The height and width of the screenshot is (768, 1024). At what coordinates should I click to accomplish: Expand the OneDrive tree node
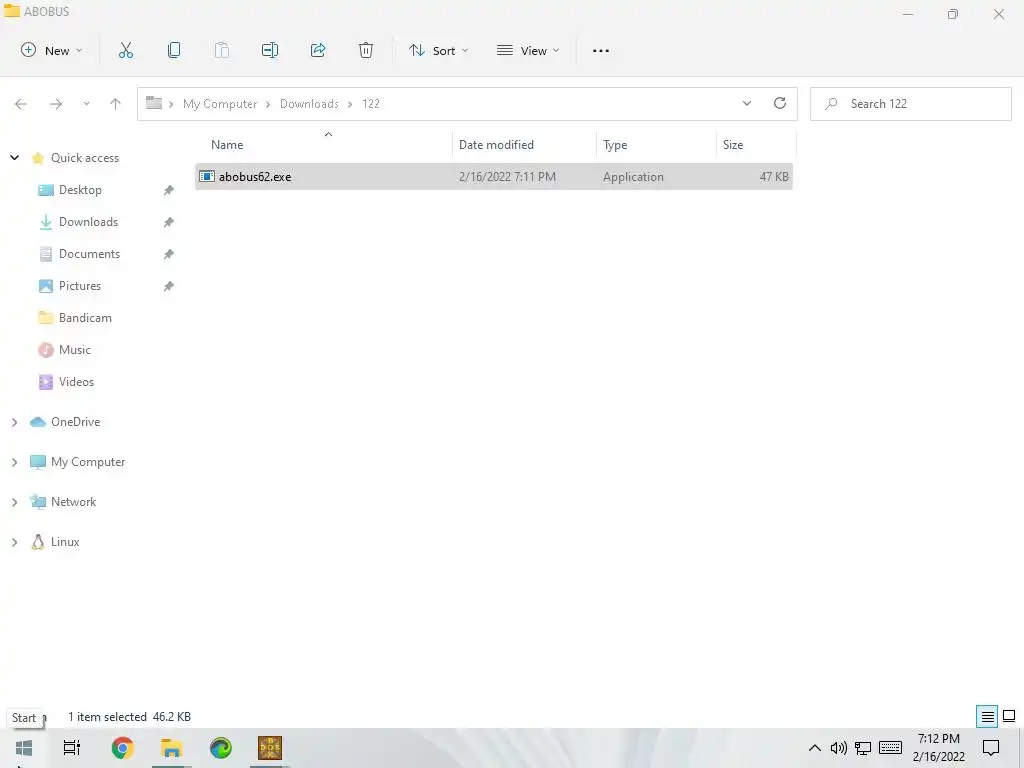[14, 423]
